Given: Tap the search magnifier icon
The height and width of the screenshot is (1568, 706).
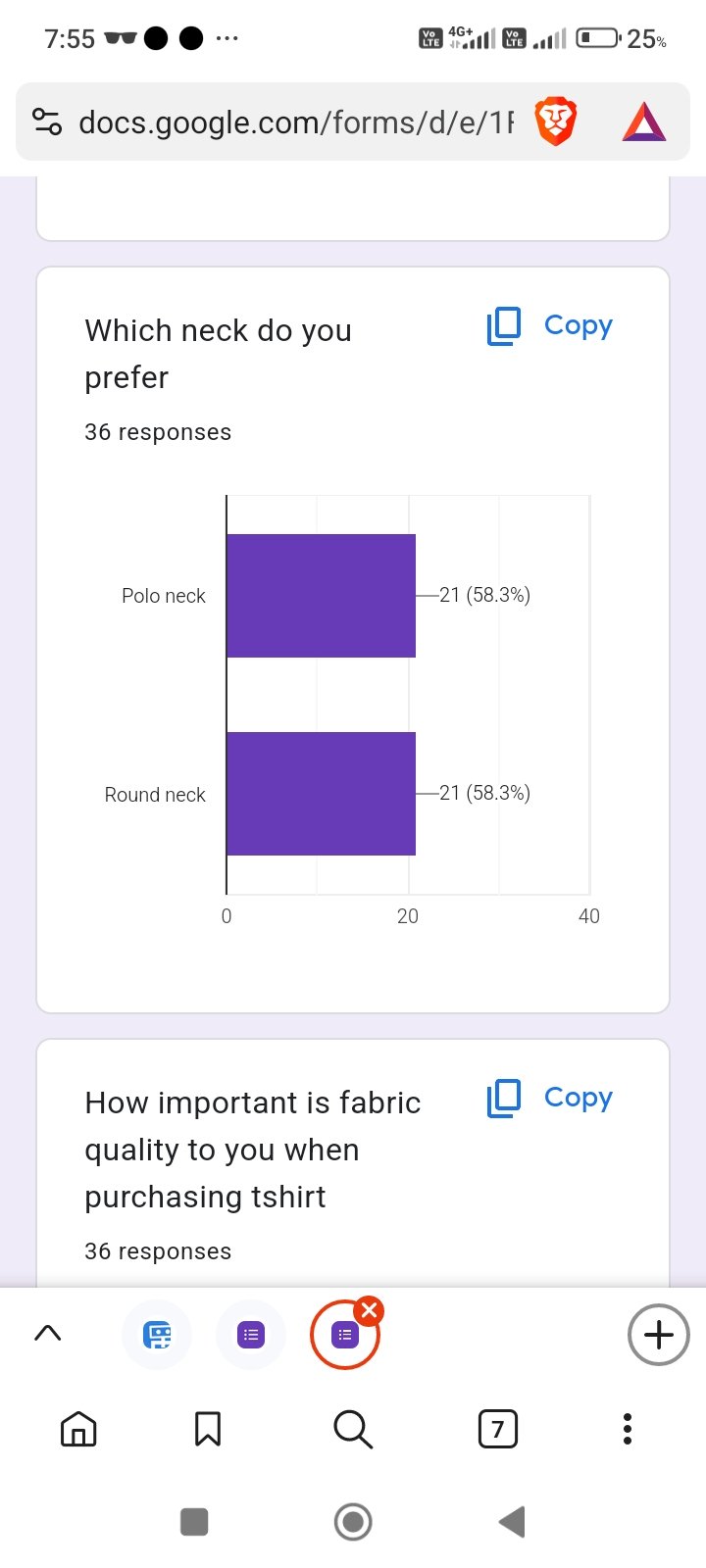Looking at the screenshot, I should pos(353,1430).
